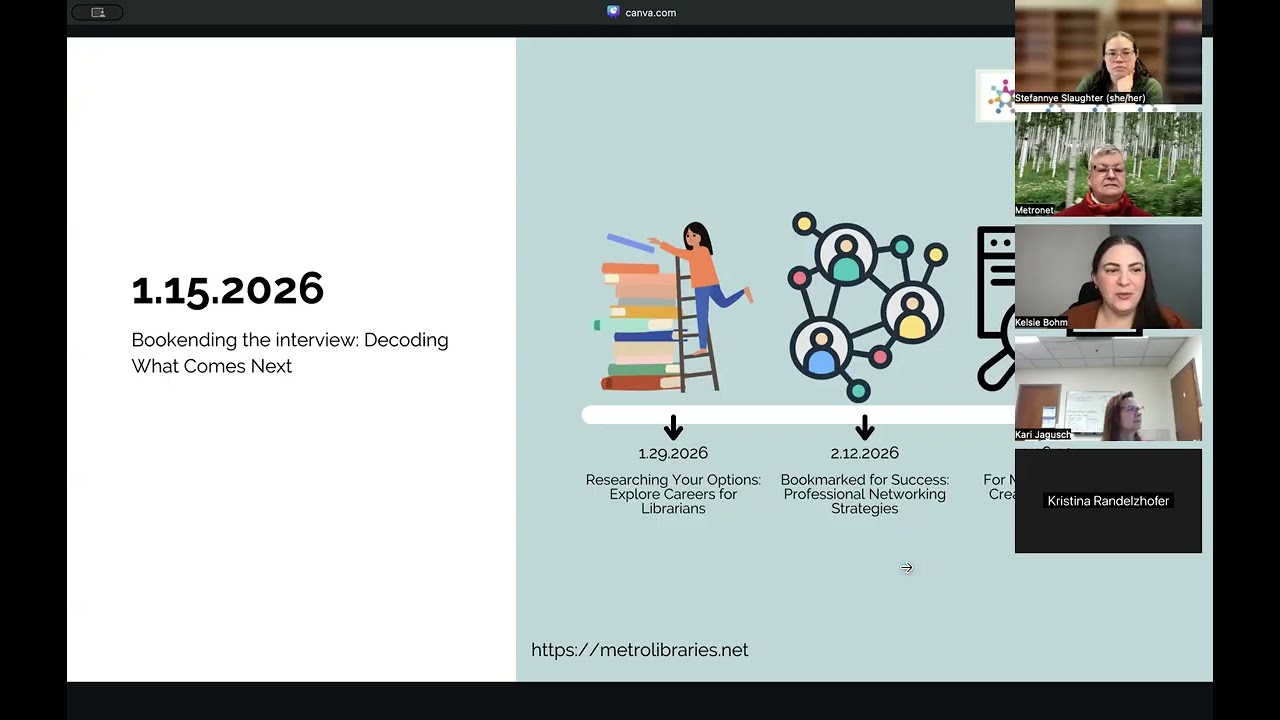Open the metrolibraries.net link
1280x720 pixels.
(639, 650)
